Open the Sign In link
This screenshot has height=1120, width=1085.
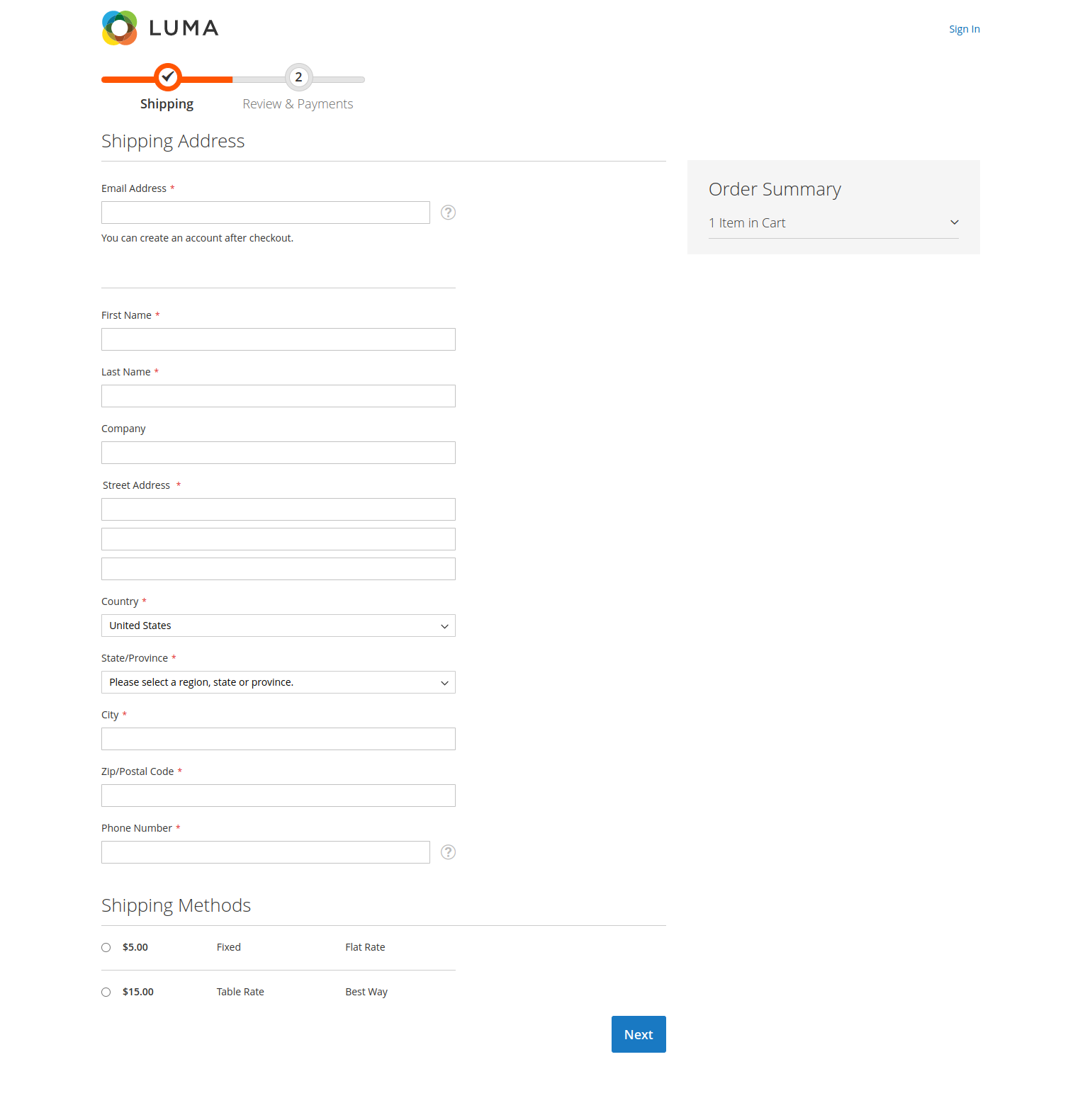964,29
